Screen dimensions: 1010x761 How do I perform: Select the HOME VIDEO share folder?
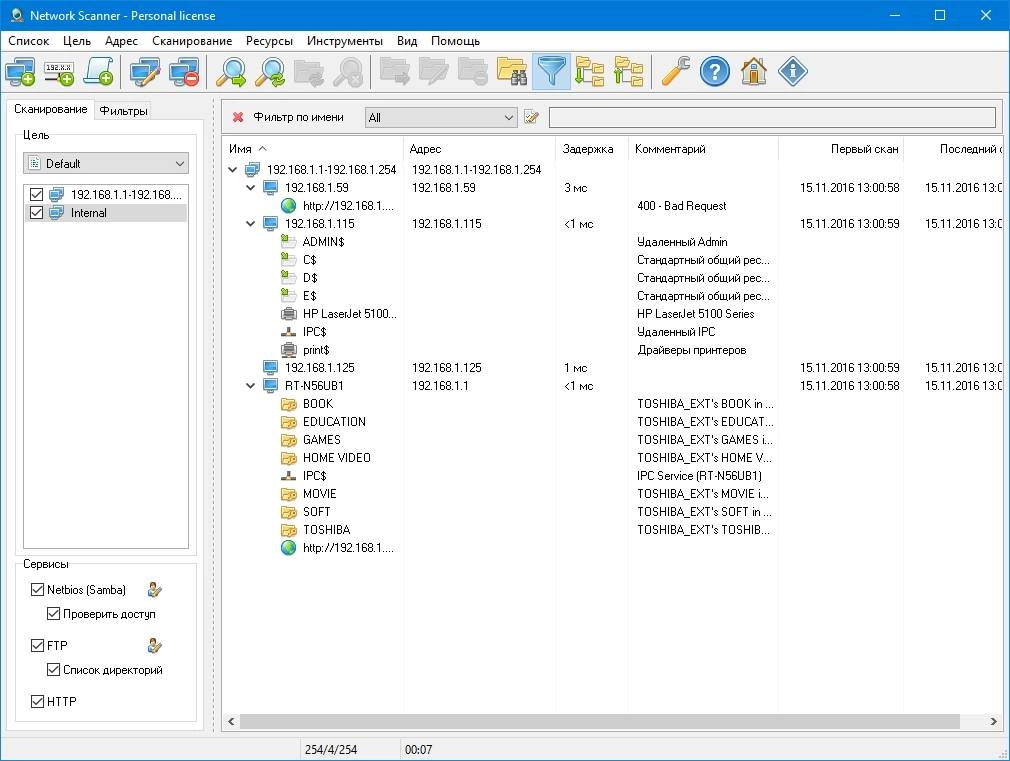[x=336, y=458]
